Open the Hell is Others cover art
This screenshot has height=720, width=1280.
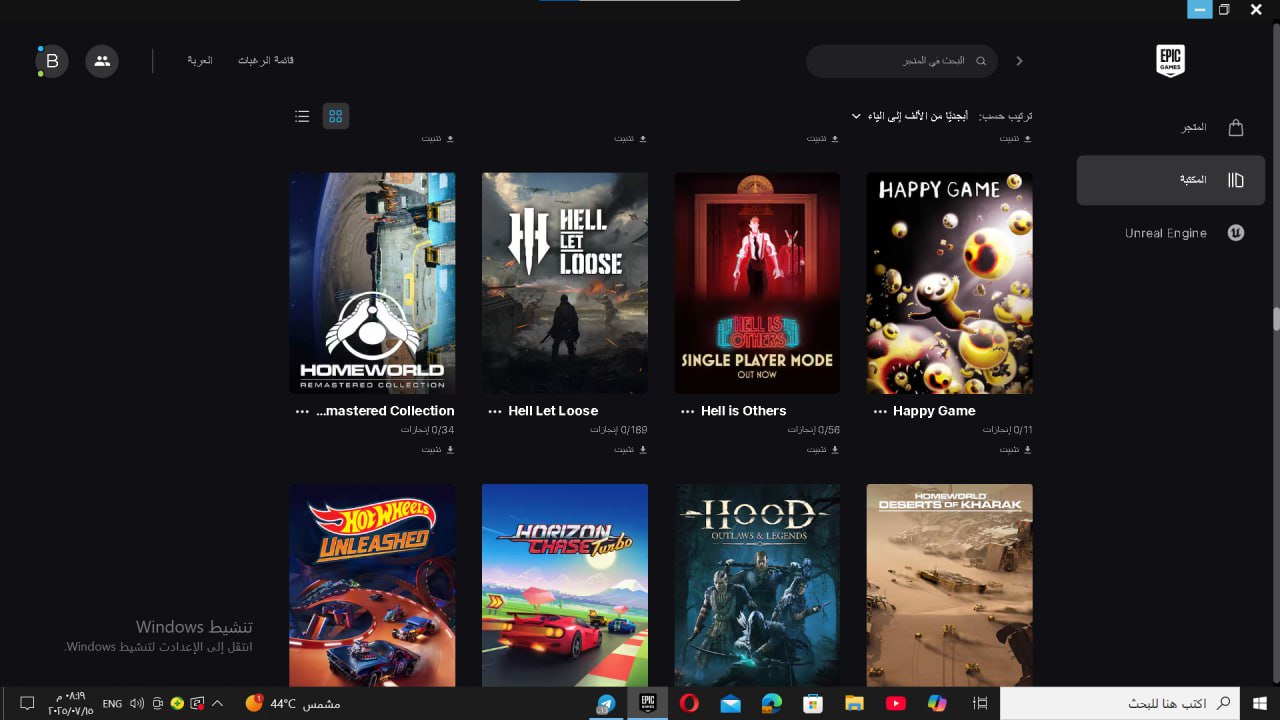757,283
